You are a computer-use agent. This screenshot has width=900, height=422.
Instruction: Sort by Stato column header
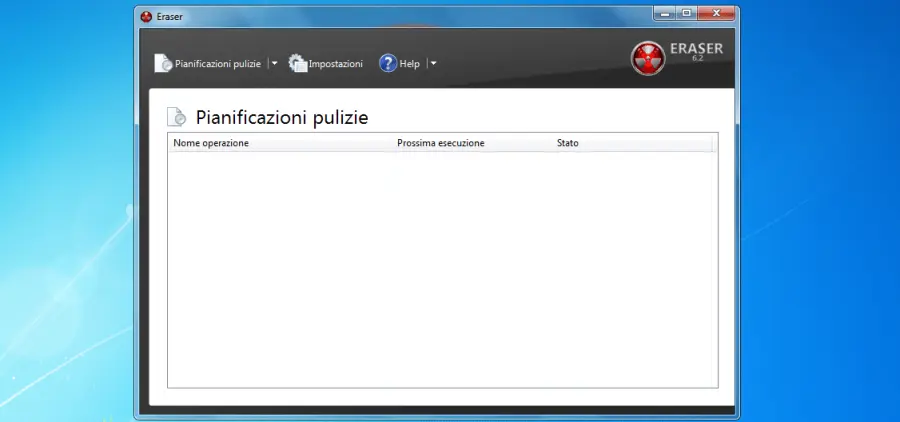[x=632, y=143]
